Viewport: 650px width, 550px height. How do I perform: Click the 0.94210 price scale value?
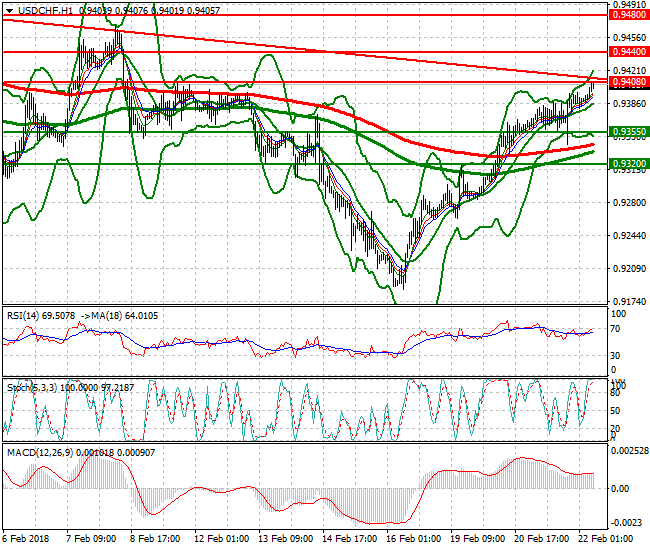coord(629,70)
